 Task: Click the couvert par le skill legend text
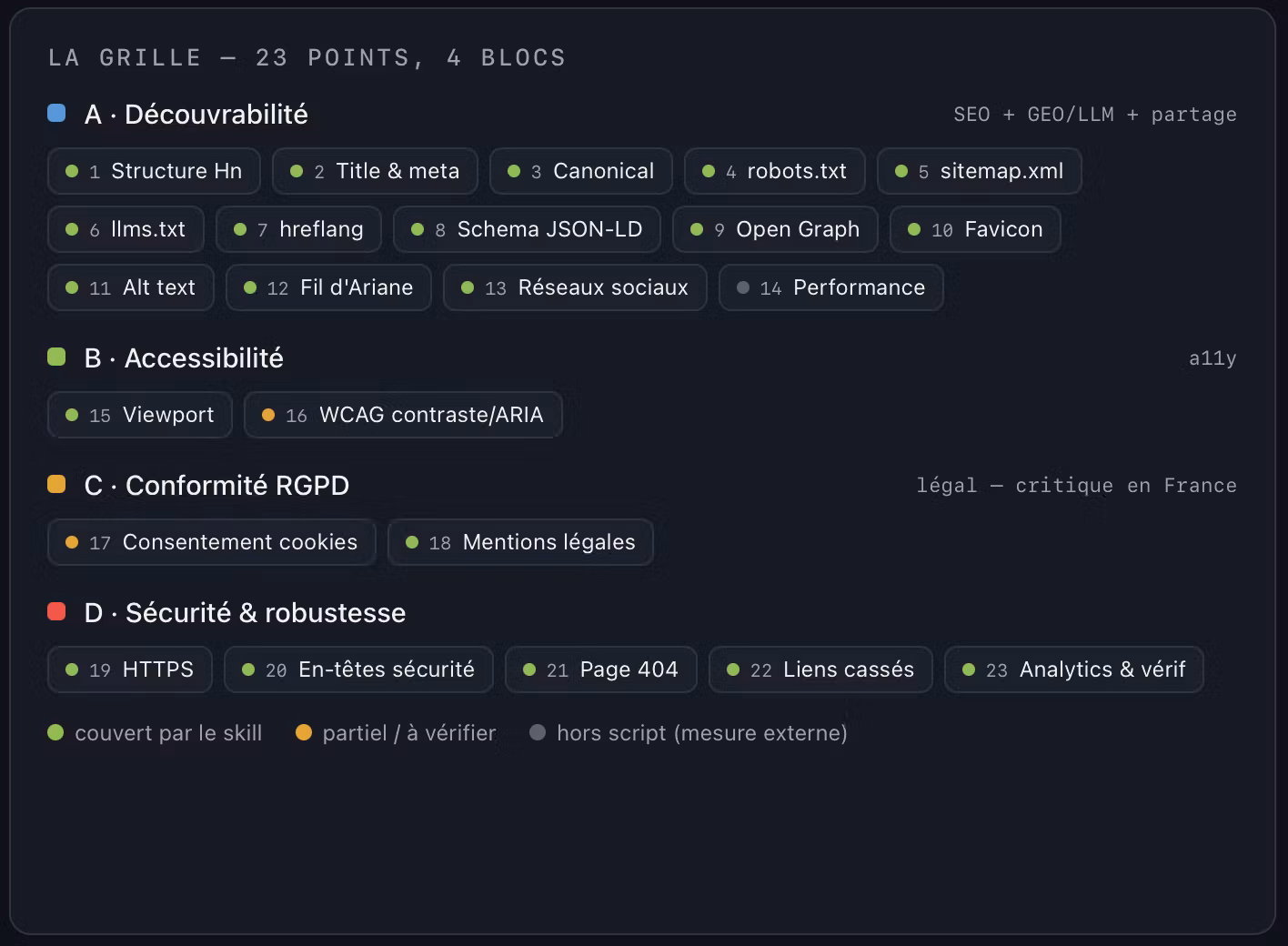168,733
